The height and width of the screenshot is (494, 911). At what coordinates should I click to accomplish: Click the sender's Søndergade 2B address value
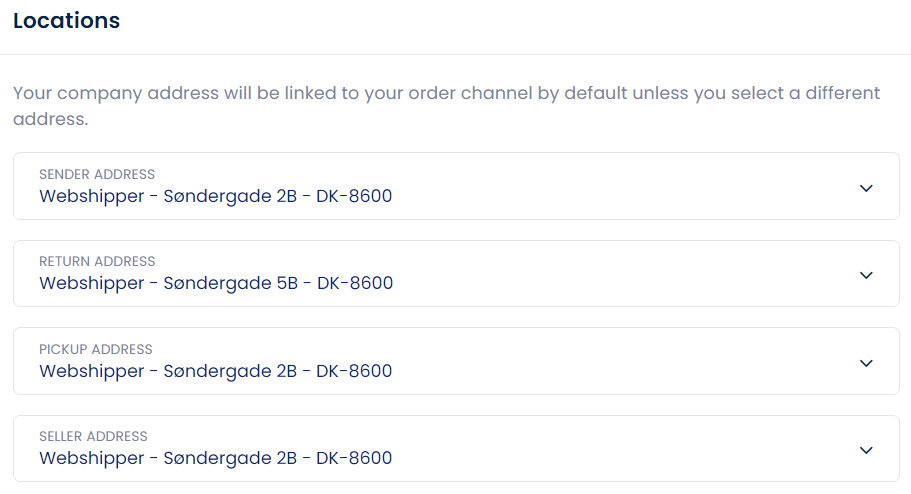[x=215, y=196]
